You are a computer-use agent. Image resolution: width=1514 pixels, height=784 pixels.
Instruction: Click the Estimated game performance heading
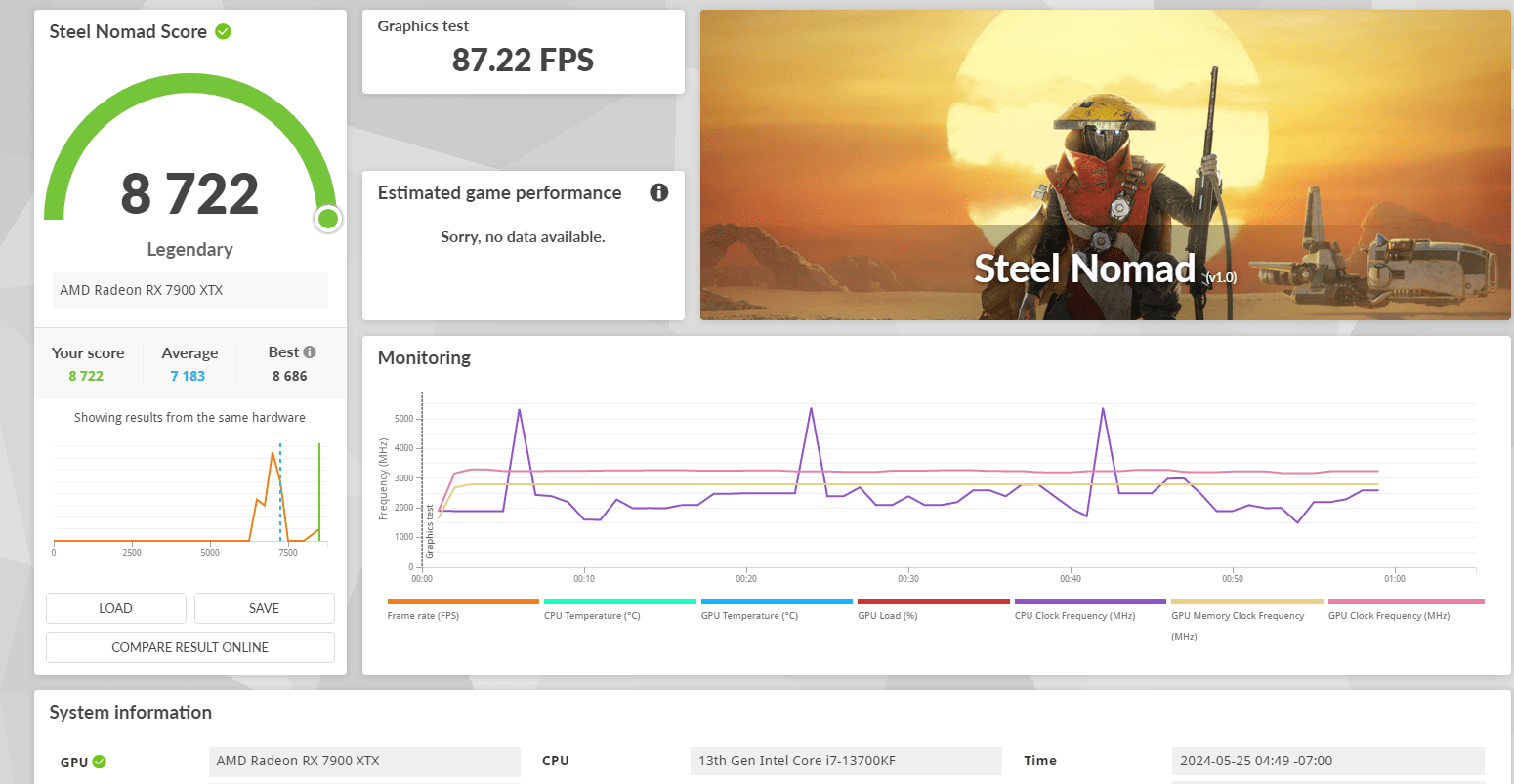coord(499,192)
